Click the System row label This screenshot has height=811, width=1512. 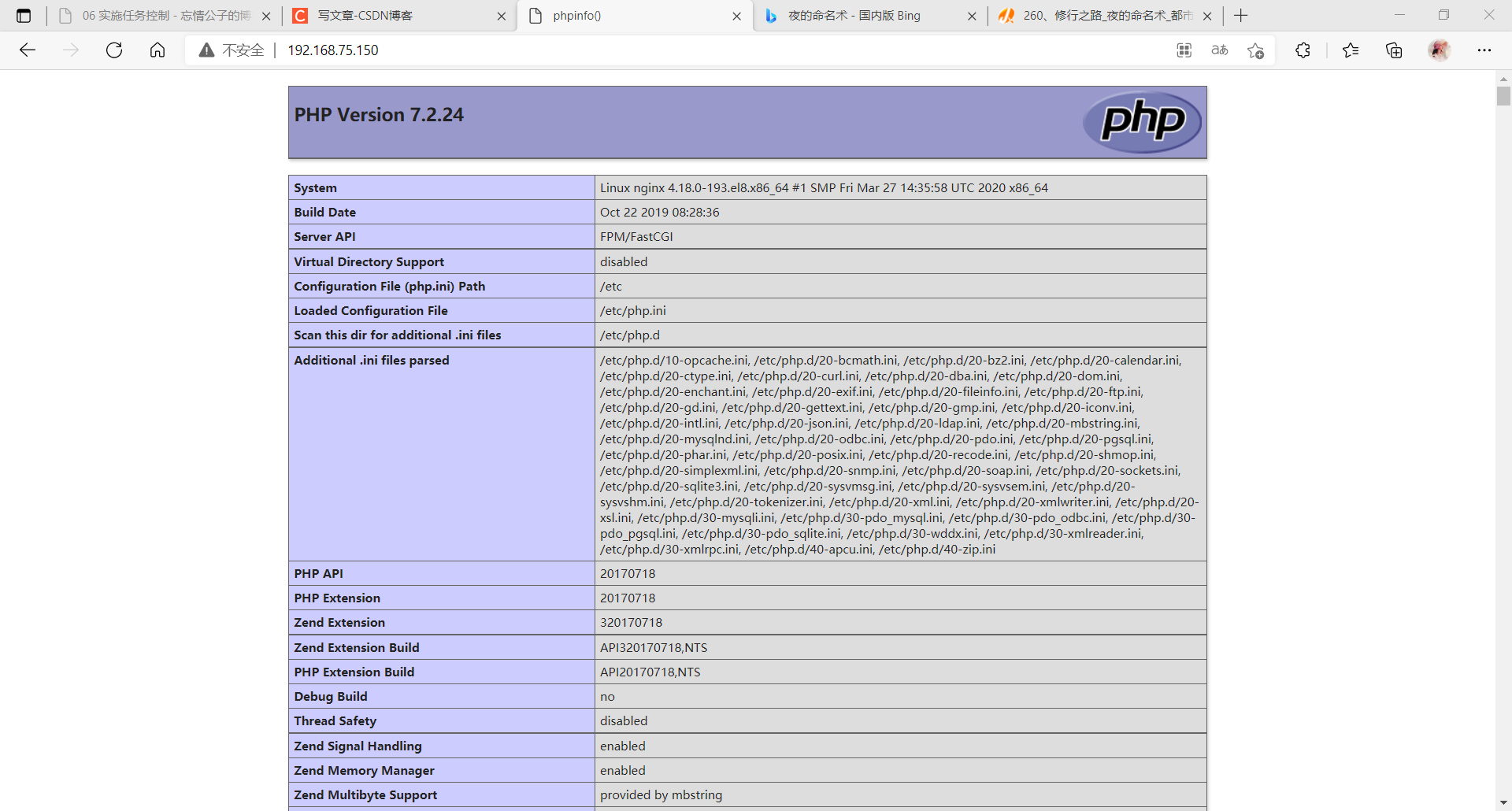[315, 187]
